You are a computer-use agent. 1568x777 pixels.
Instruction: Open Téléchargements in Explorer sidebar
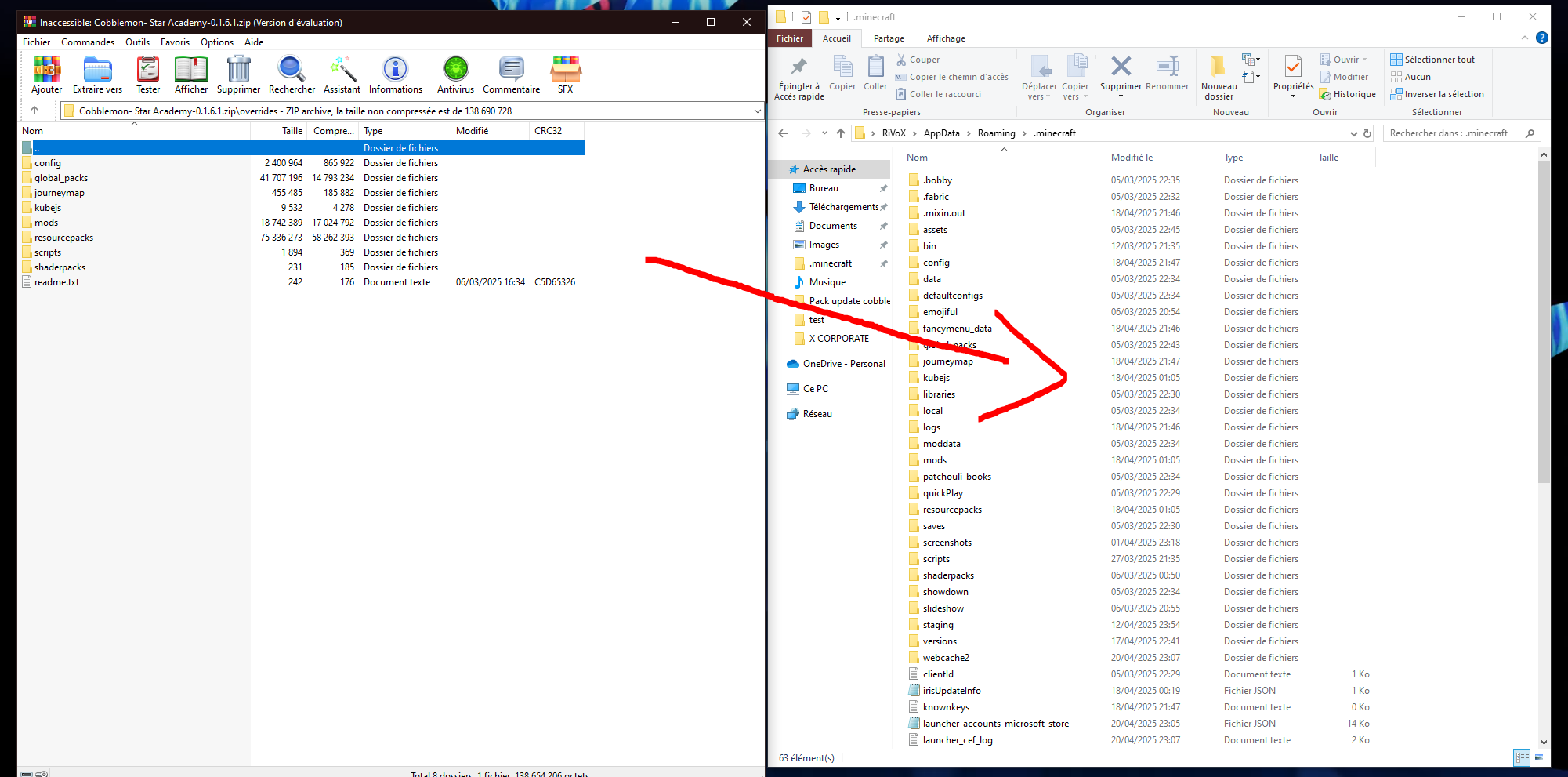tap(843, 207)
